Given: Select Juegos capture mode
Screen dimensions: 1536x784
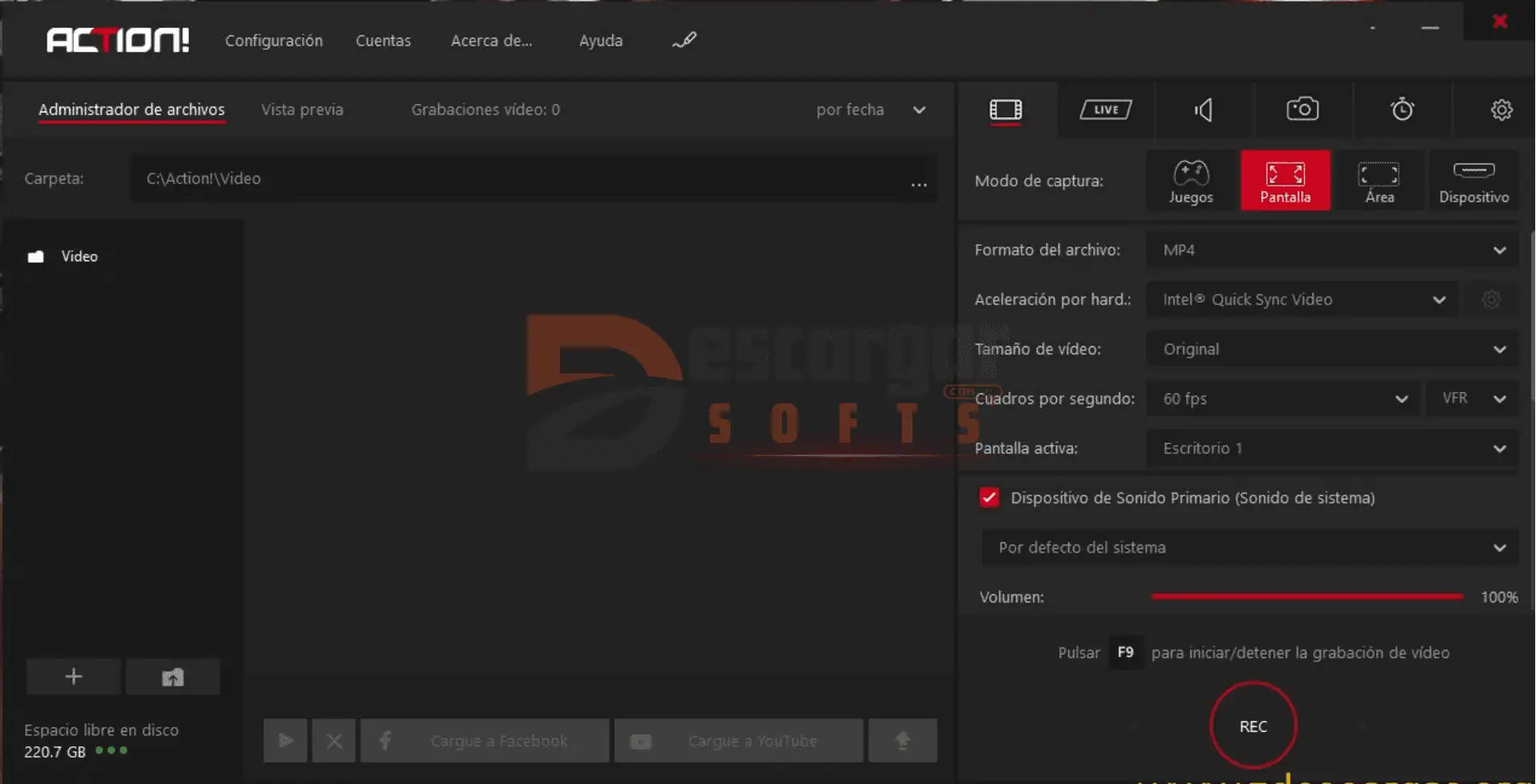Looking at the screenshot, I should tap(1190, 181).
